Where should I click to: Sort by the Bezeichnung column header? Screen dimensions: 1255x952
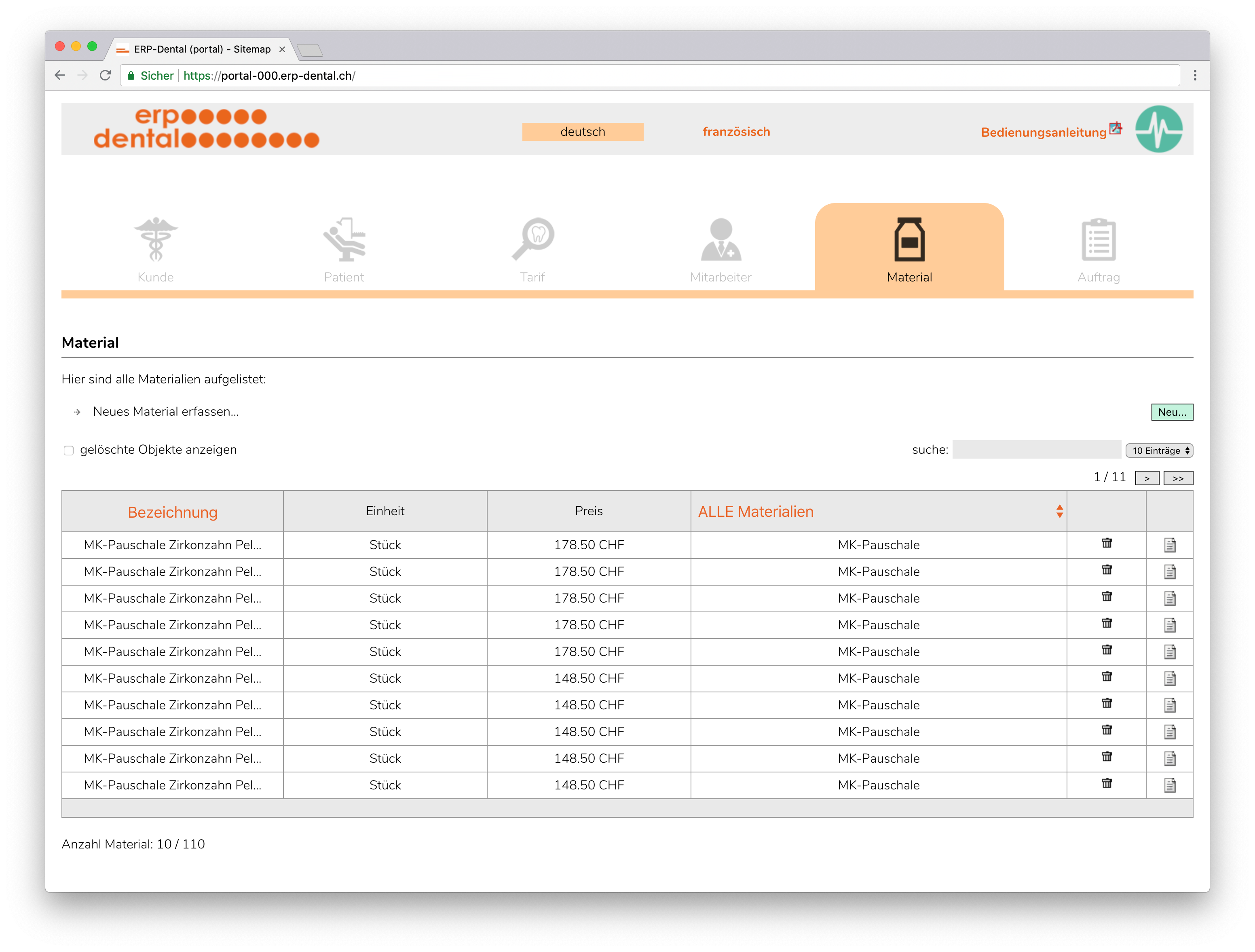pos(173,512)
